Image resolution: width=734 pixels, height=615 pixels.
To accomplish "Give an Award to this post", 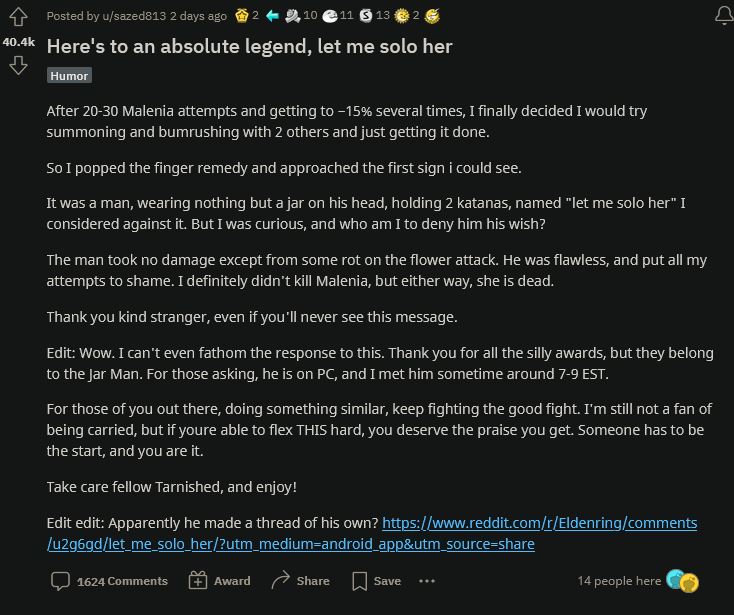I will pyautogui.click(x=219, y=581).
